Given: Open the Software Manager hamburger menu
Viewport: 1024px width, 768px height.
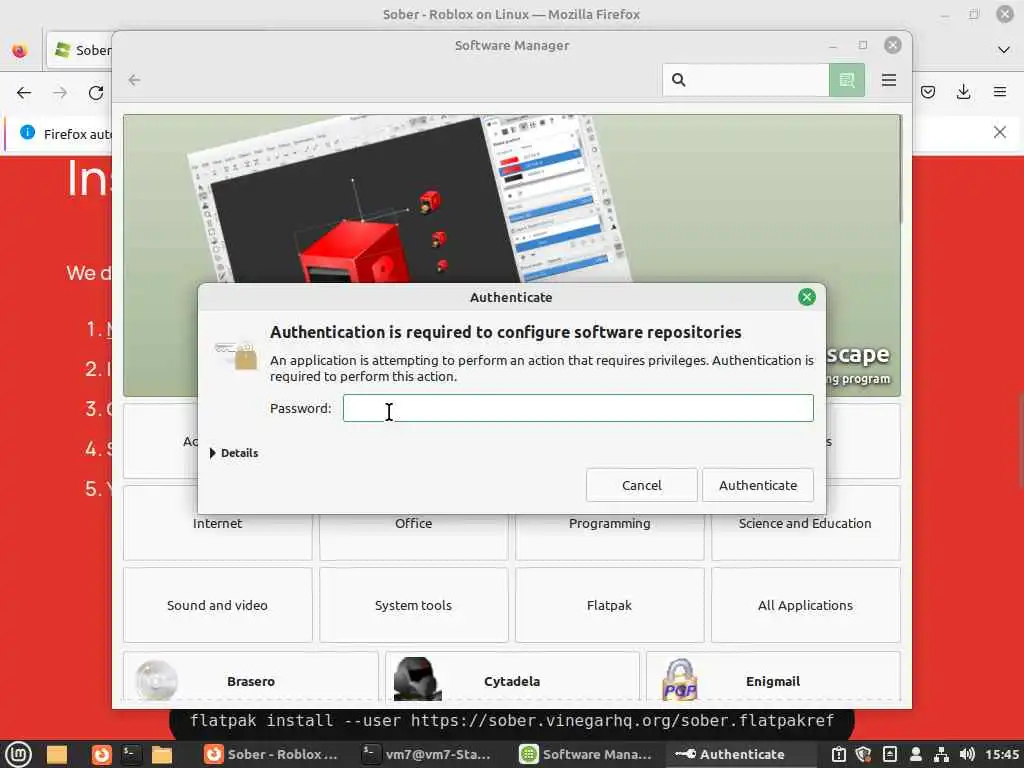Looking at the screenshot, I should pyautogui.click(x=889, y=80).
